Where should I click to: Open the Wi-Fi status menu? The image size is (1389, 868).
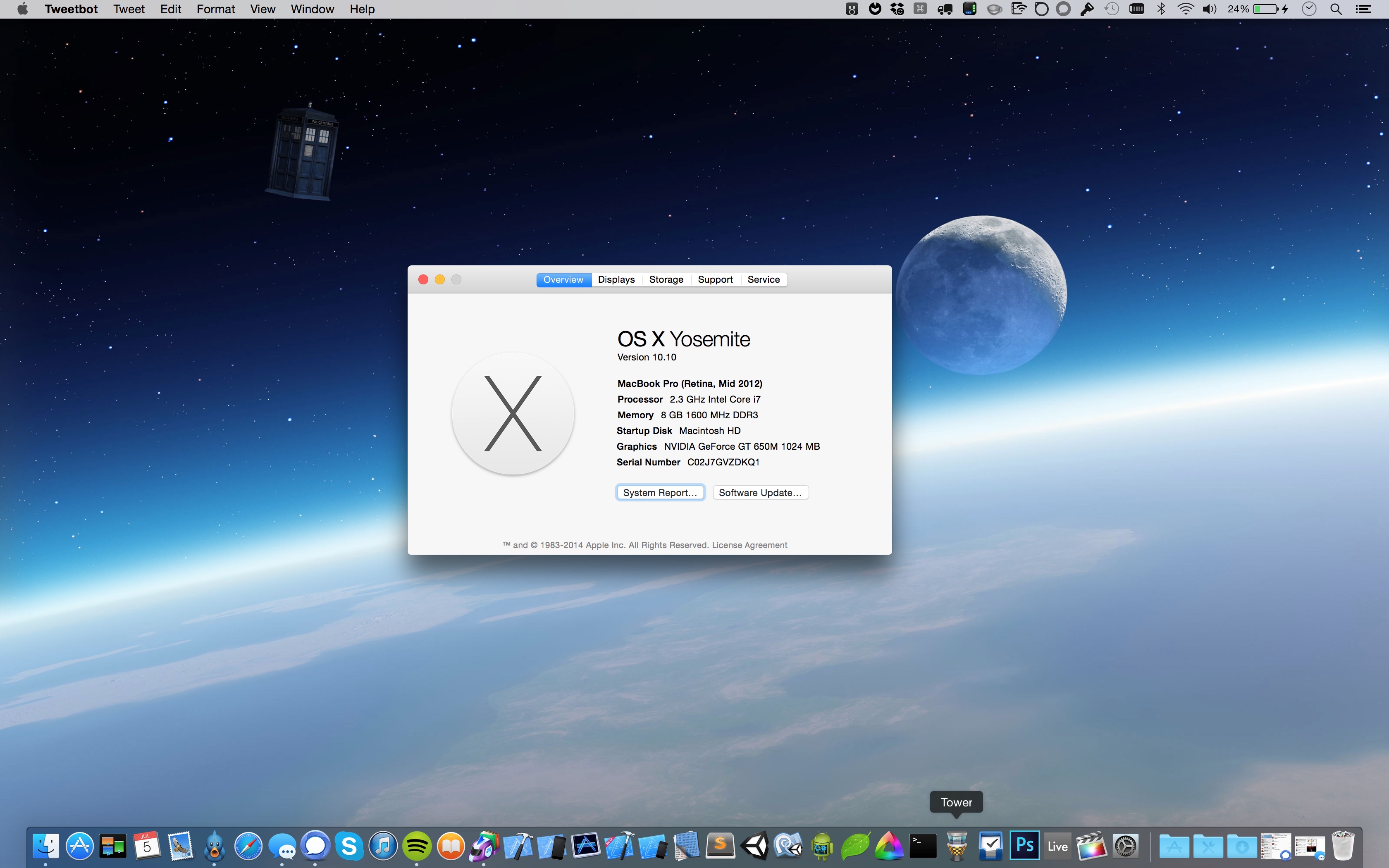tap(1185, 9)
